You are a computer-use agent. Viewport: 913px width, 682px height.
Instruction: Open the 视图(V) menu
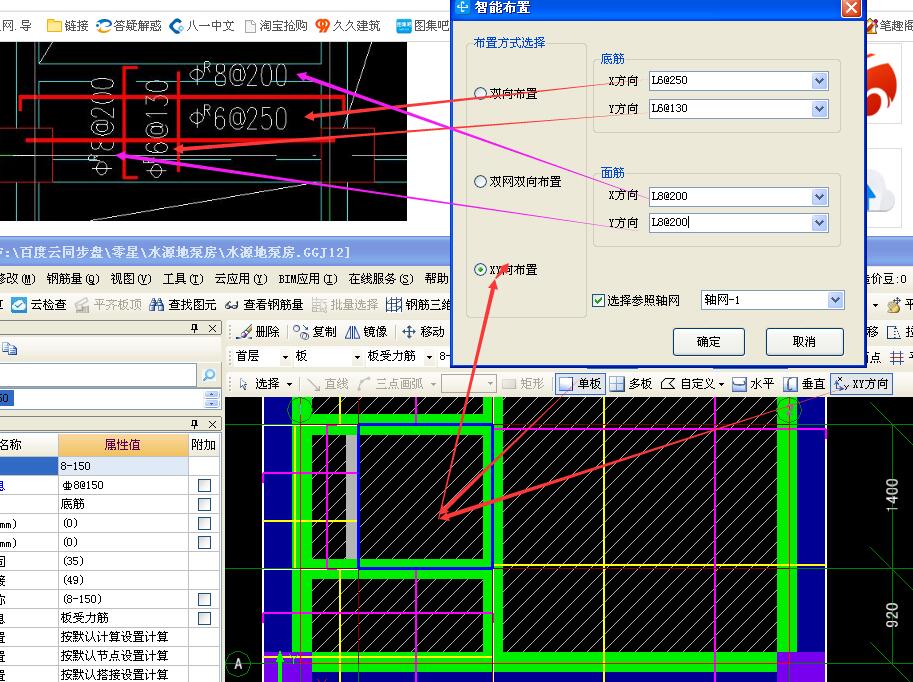(x=130, y=279)
